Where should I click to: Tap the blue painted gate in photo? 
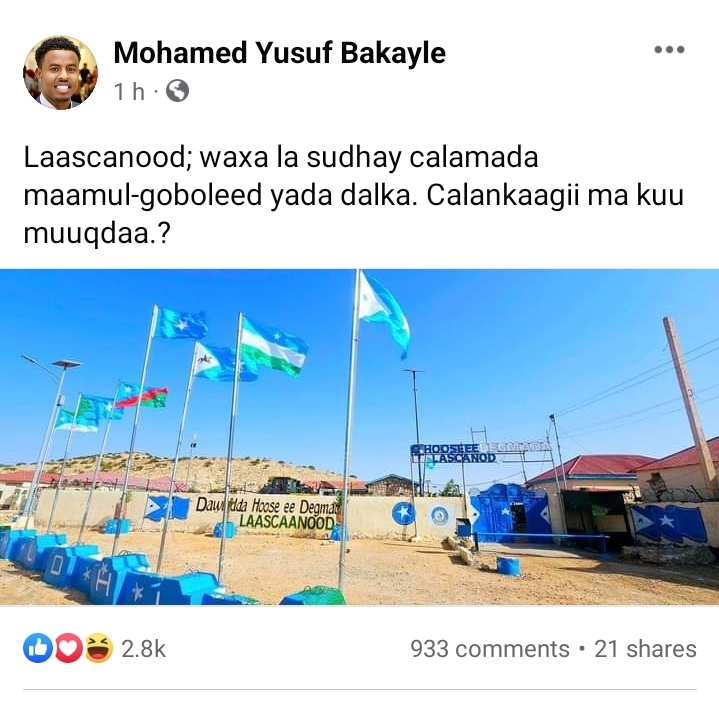(510, 514)
